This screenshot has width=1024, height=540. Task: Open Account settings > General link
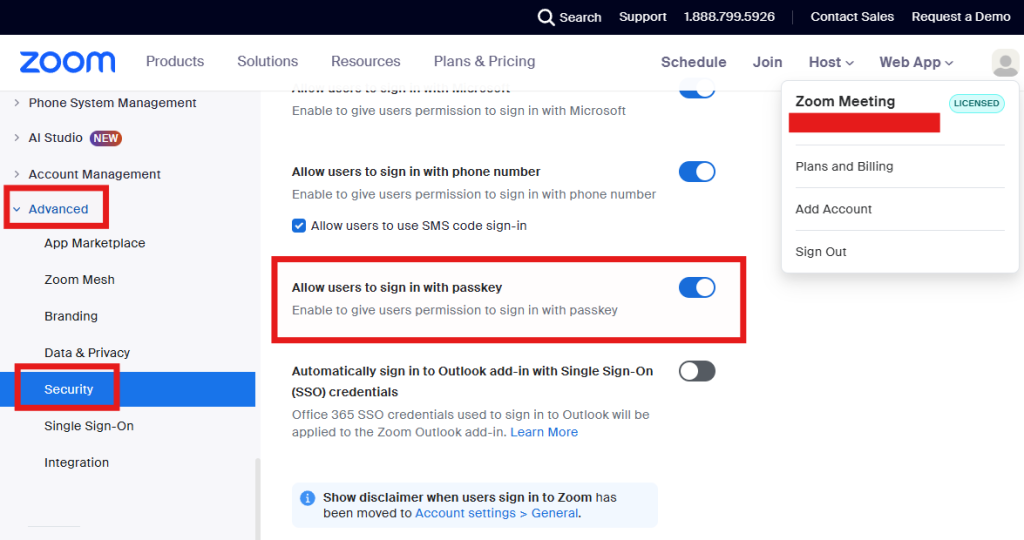[x=496, y=513]
